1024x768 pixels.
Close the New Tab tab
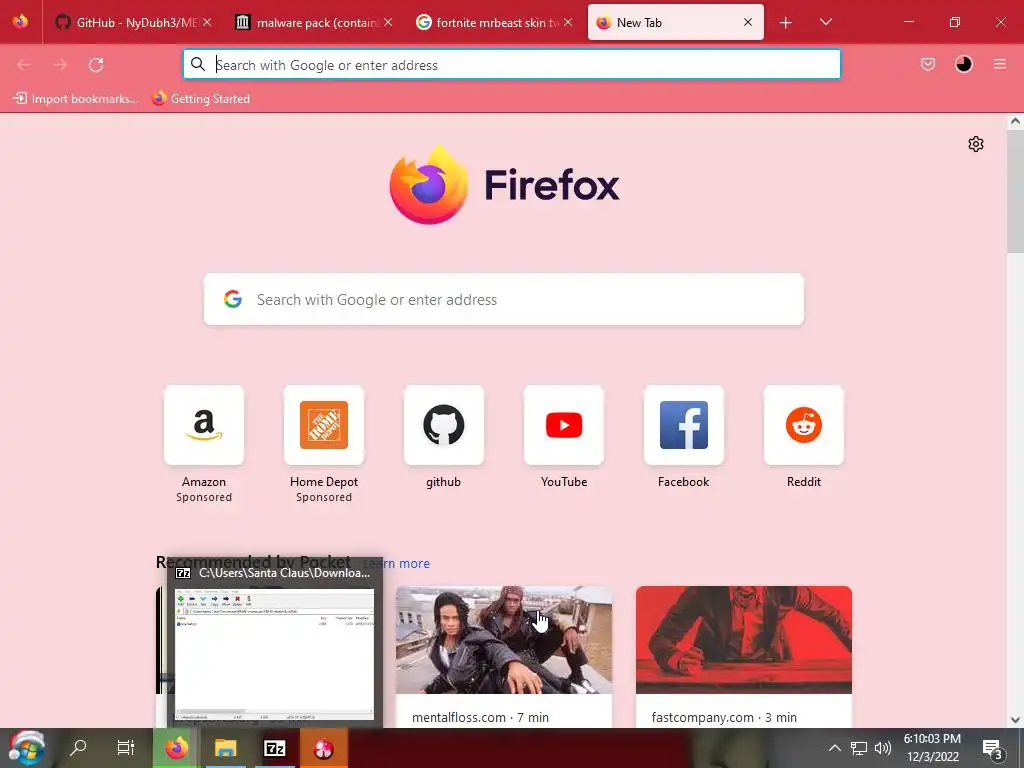748,22
